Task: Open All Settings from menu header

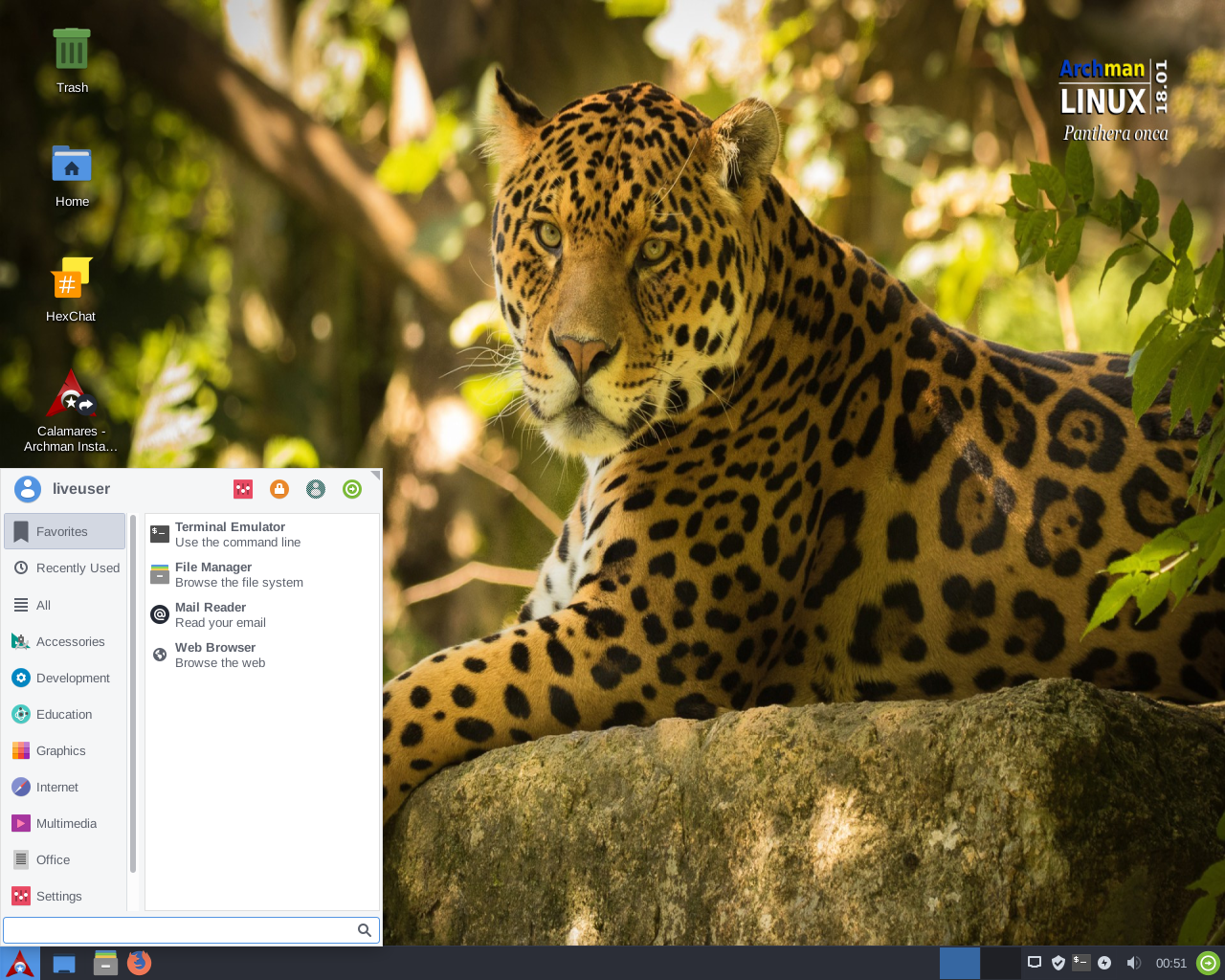Action: click(243, 489)
